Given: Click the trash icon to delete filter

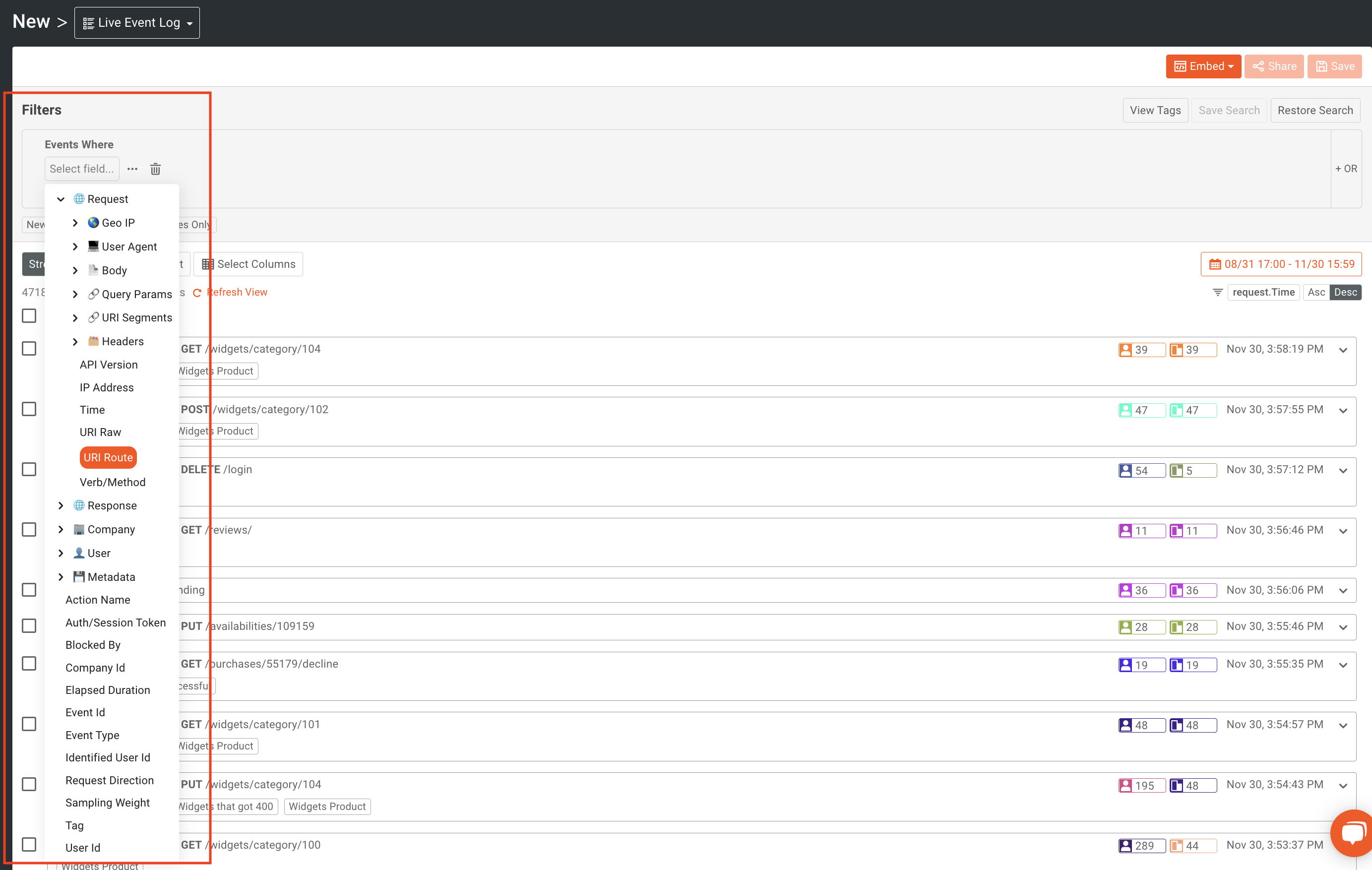Looking at the screenshot, I should coord(155,169).
